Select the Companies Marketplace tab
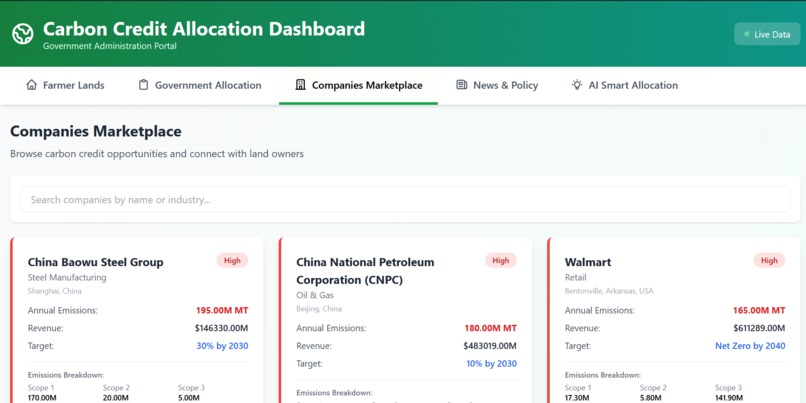The height and width of the screenshot is (403, 806). pos(358,85)
